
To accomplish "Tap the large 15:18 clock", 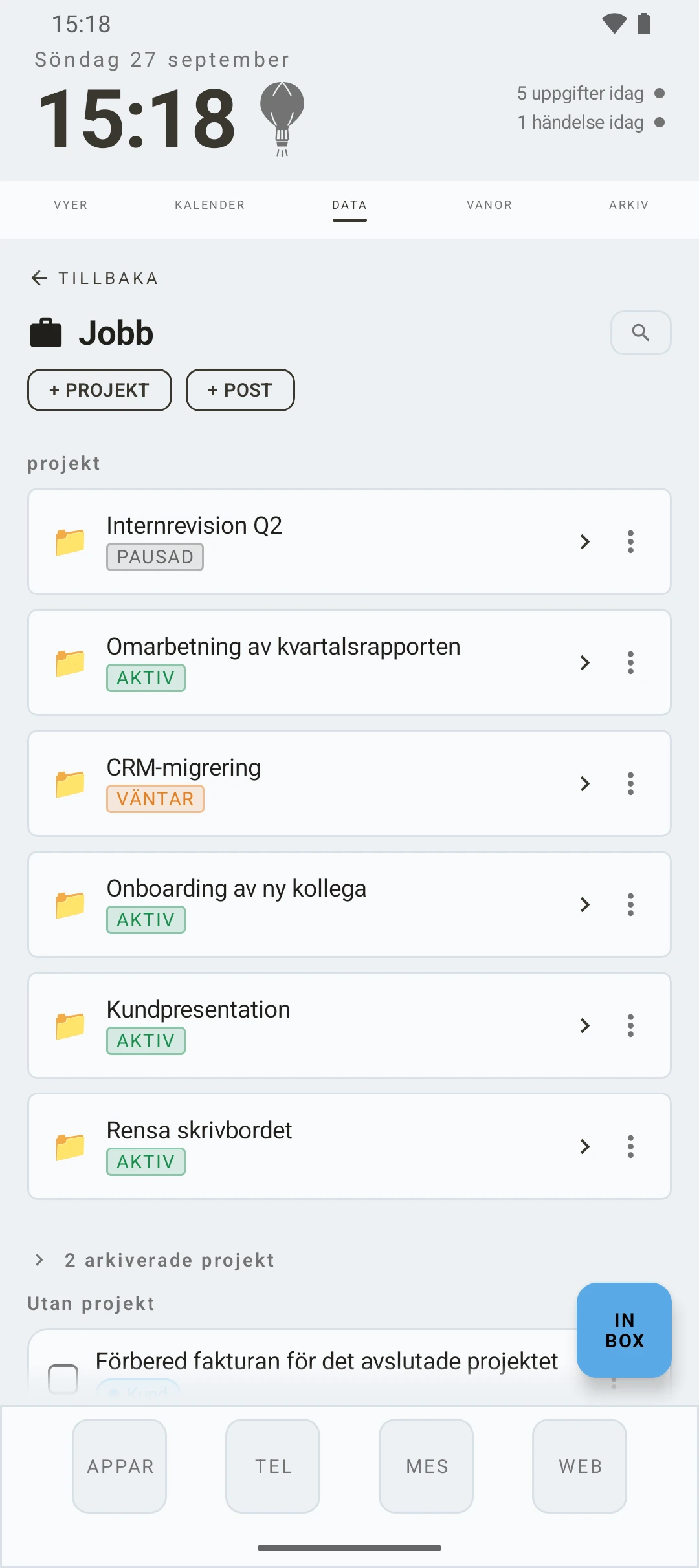I will tap(137, 119).
